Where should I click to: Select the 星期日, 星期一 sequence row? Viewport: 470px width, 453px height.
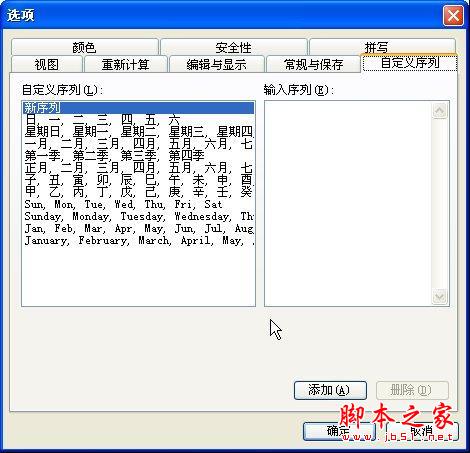[x=138, y=132]
